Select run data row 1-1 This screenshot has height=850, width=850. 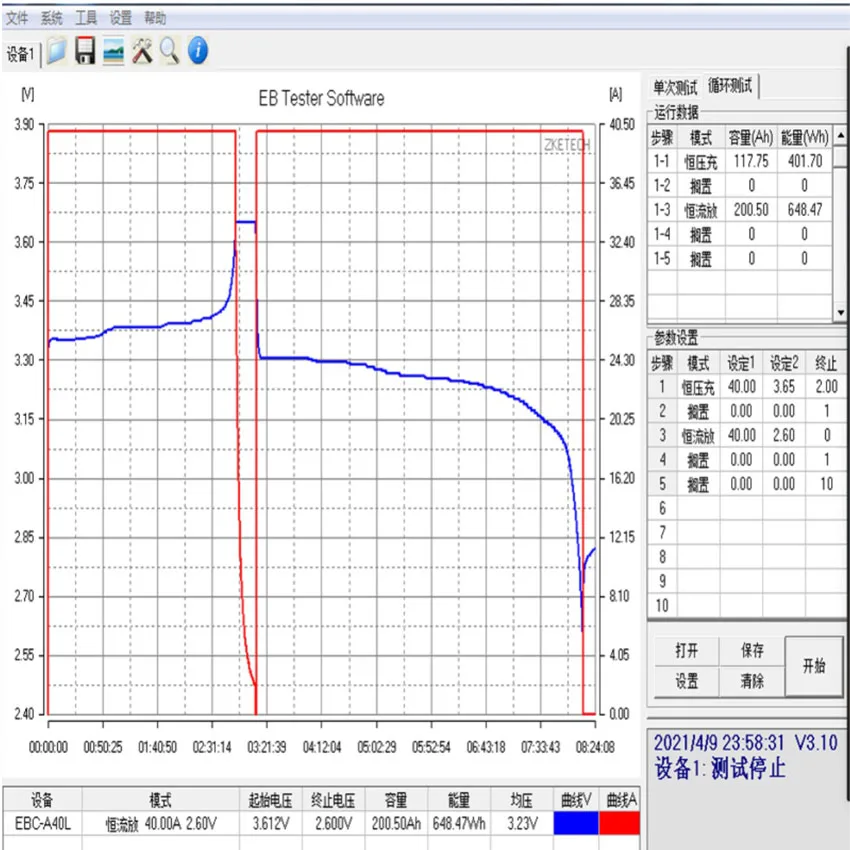739,162
